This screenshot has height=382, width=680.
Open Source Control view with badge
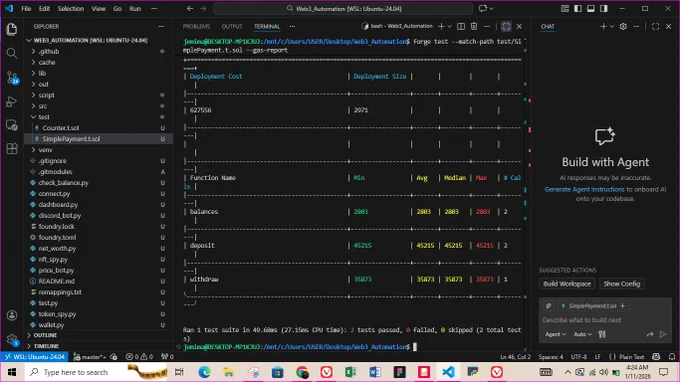coord(12,78)
